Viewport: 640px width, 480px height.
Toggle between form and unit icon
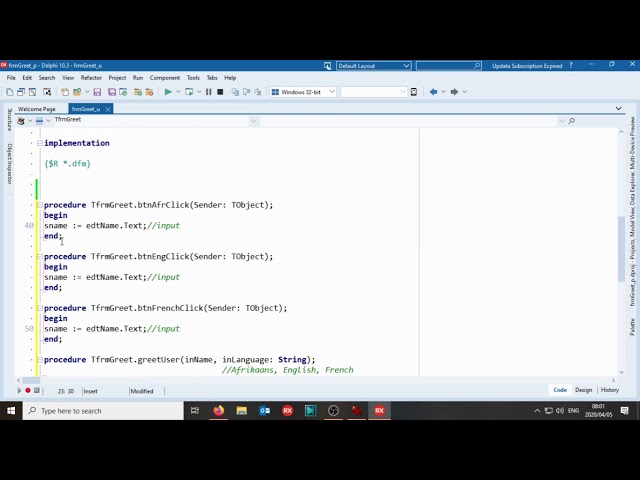[47, 92]
